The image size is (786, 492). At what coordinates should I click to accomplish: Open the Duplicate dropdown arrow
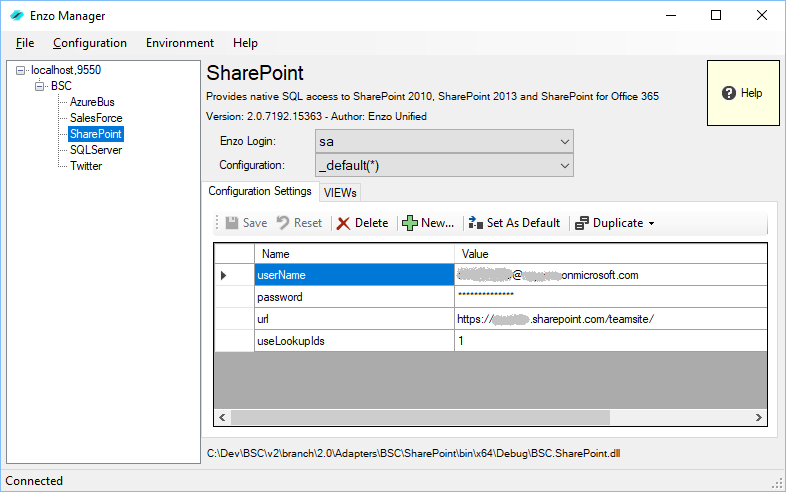(651, 224)
